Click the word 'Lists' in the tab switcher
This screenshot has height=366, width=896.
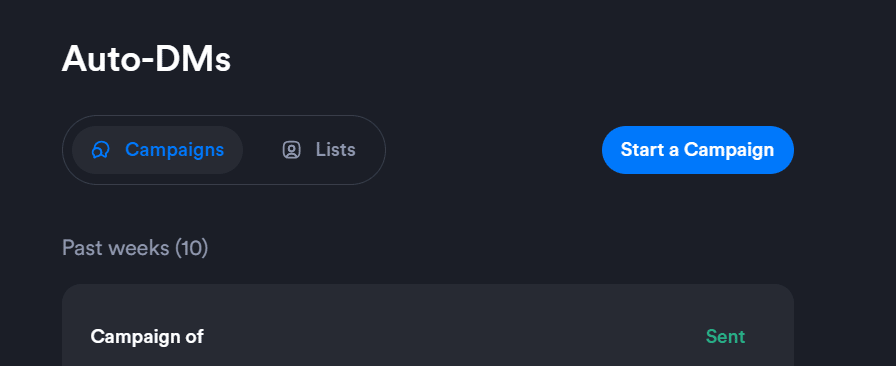[335, 150]
